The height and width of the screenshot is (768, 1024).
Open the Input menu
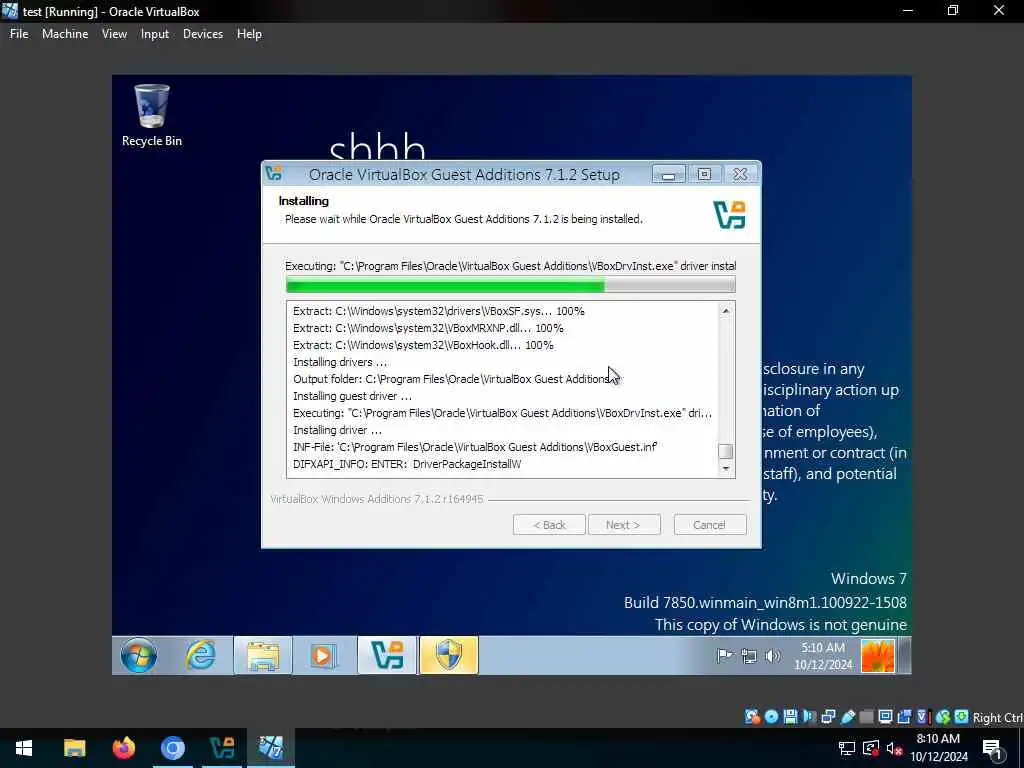point(155,34)
